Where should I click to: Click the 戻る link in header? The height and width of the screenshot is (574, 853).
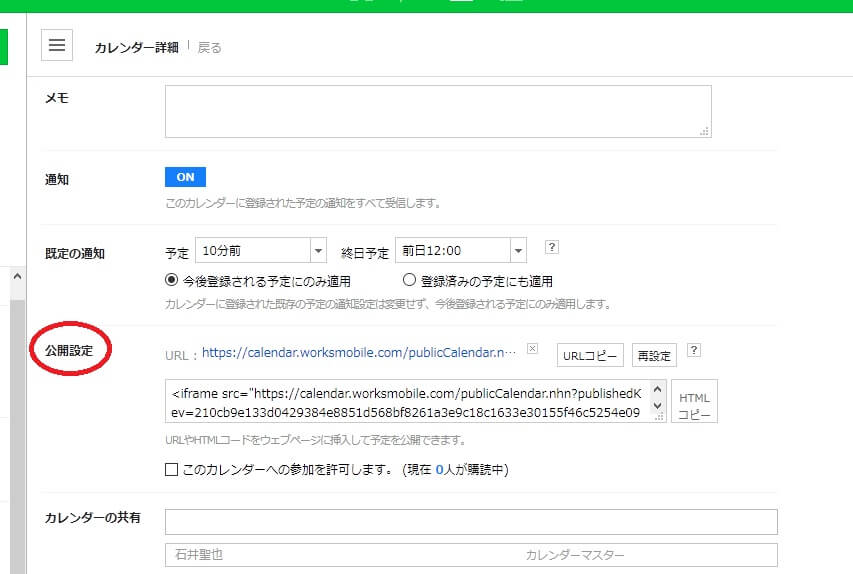pos(210,47)
